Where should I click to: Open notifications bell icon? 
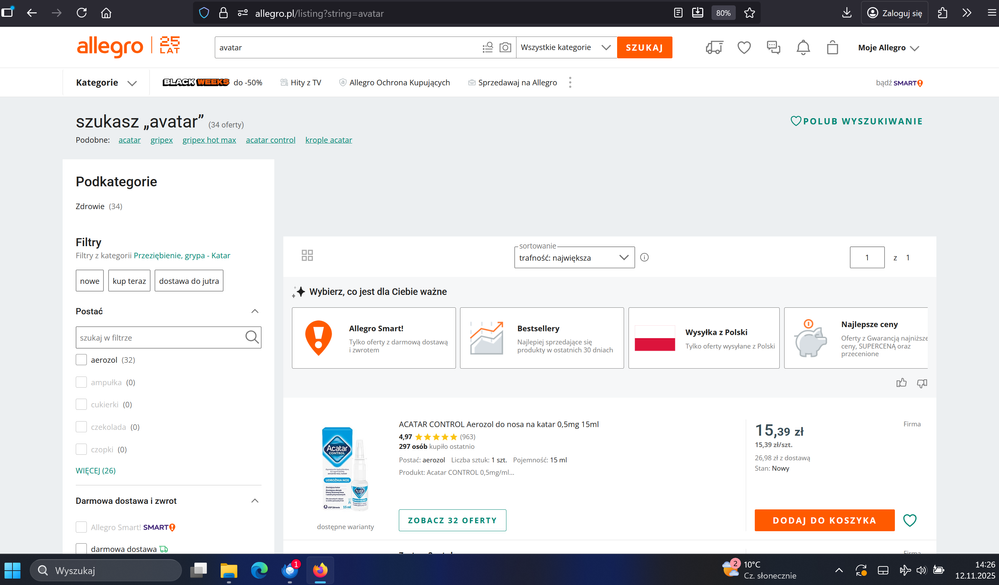coord(803,47)
